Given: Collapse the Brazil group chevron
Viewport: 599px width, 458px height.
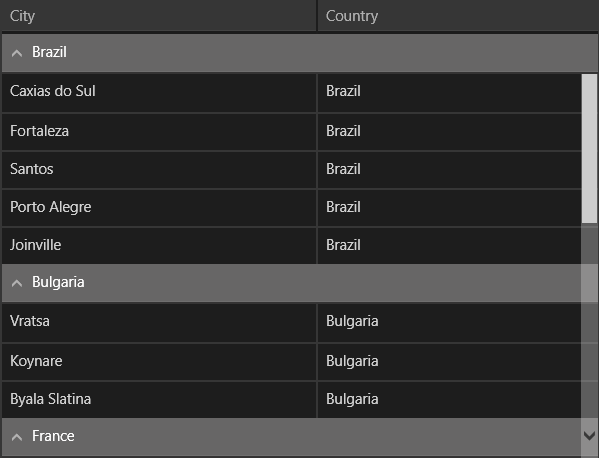Looking at the screenshot, I should click(x=17, y=53).
